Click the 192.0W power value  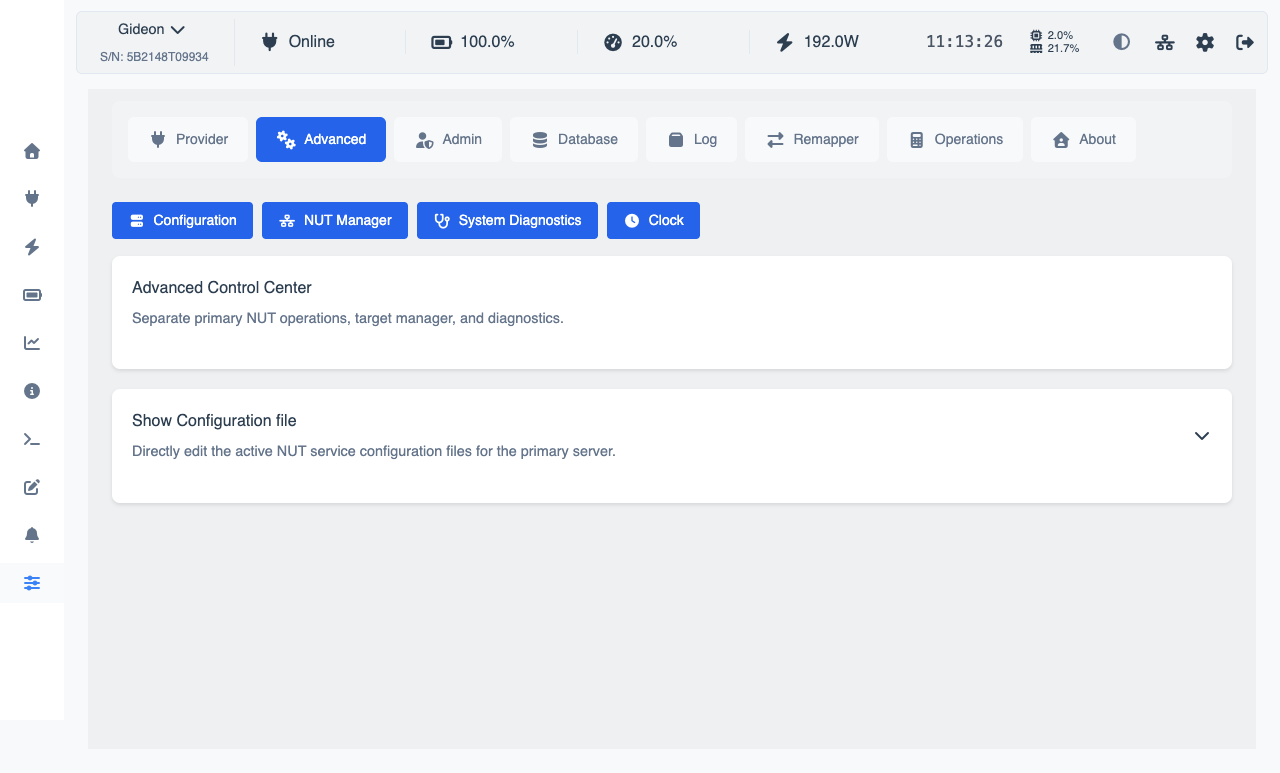coord(831,42)
